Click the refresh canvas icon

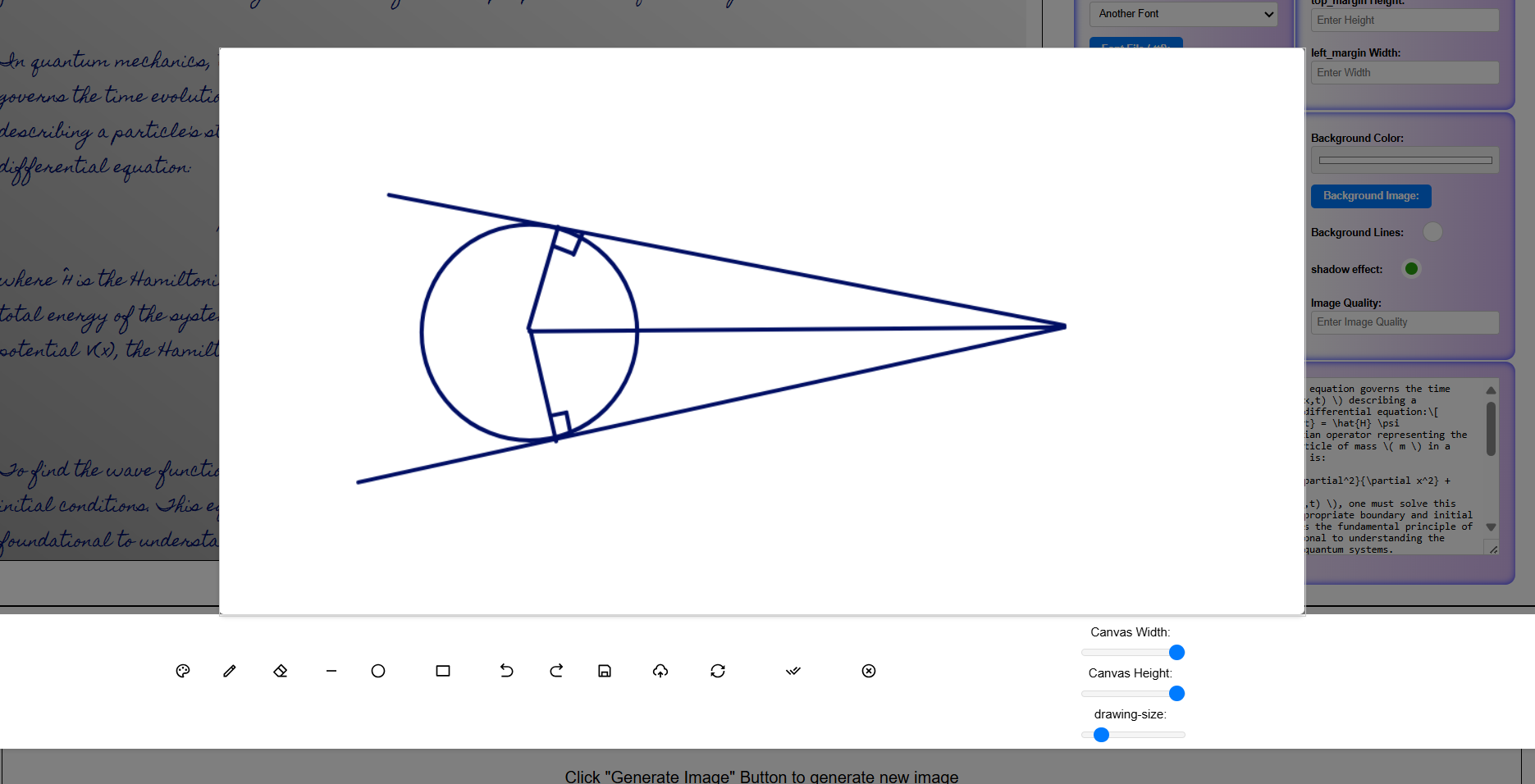718,671
